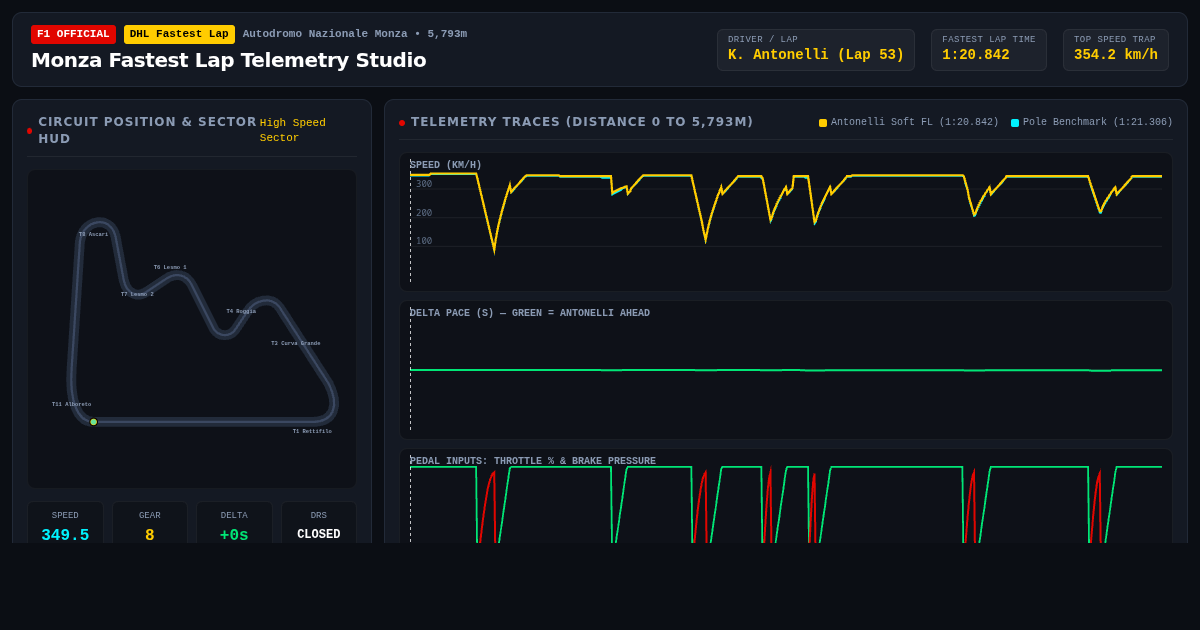Viewport: 1200px width, 630px height.
Task: Click the DRS CLOSED status tile
Action: (x=319, y=524)
